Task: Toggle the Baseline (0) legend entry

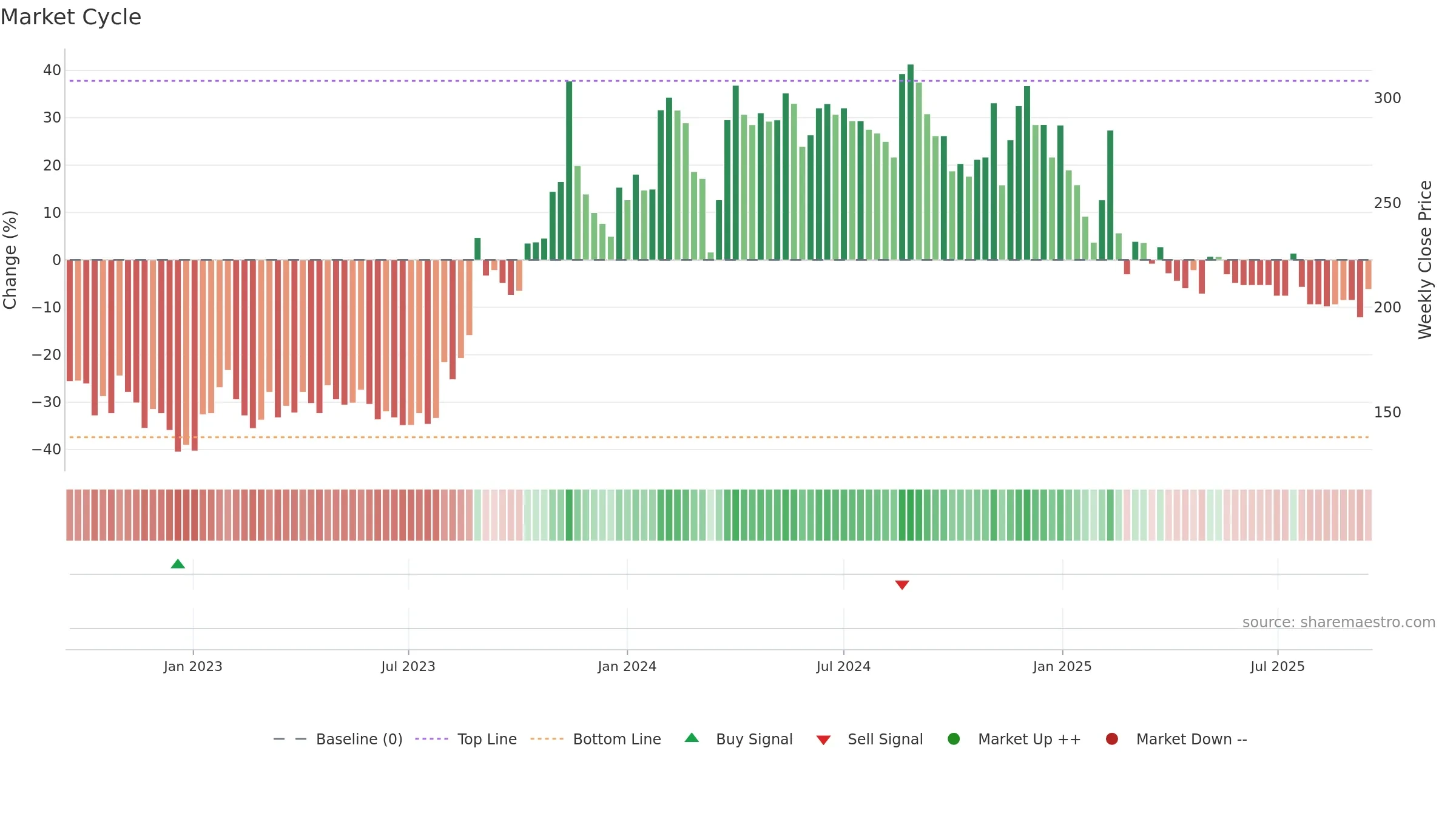Action: pos(338,739)
